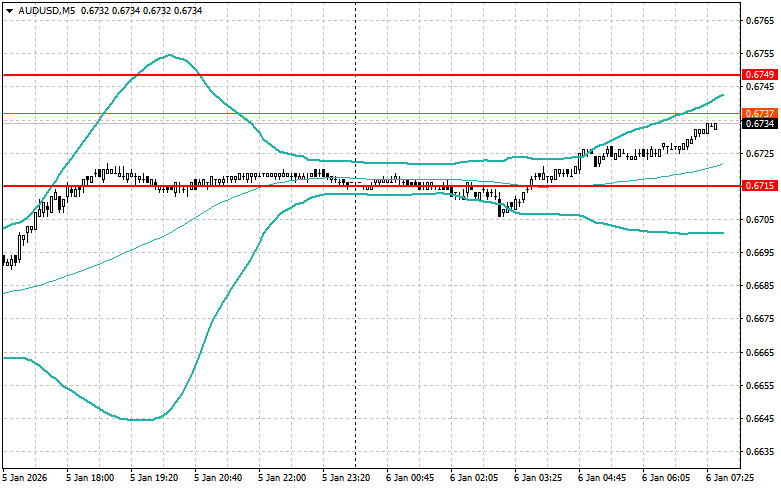The height and width of the screenshot is (489, 781).
Task: Click the lower Bollinger band trough
Action: [x=141, y=419]
